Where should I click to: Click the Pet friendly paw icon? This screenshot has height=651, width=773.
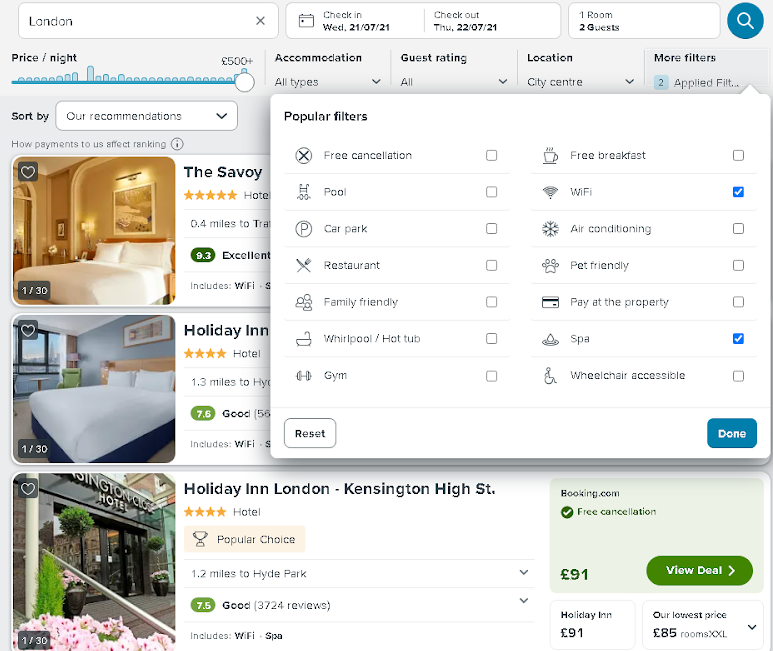click(x=550, y=266)
